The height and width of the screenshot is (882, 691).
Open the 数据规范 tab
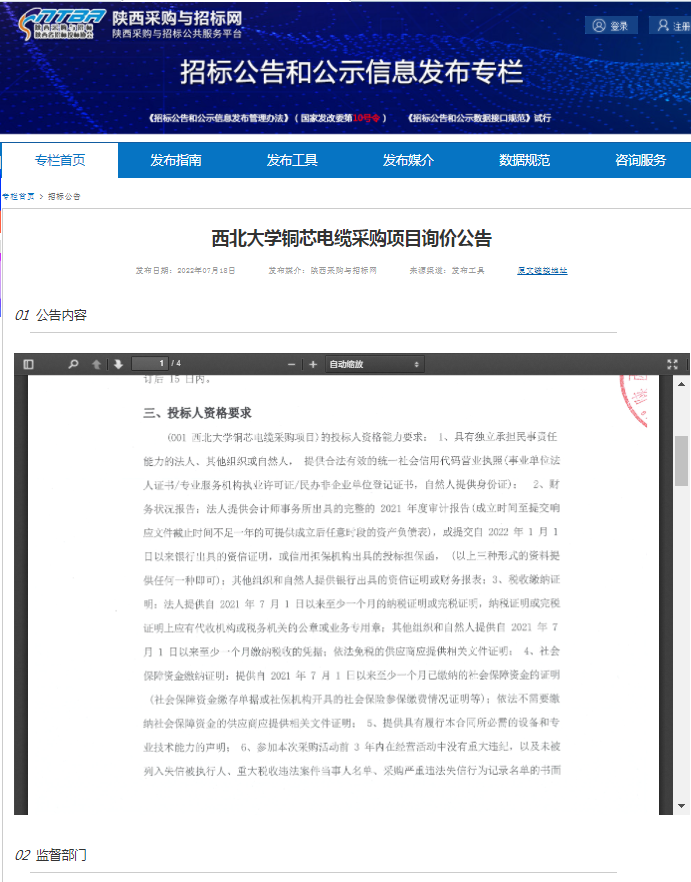pyautogui.click(x=524, y=160)
